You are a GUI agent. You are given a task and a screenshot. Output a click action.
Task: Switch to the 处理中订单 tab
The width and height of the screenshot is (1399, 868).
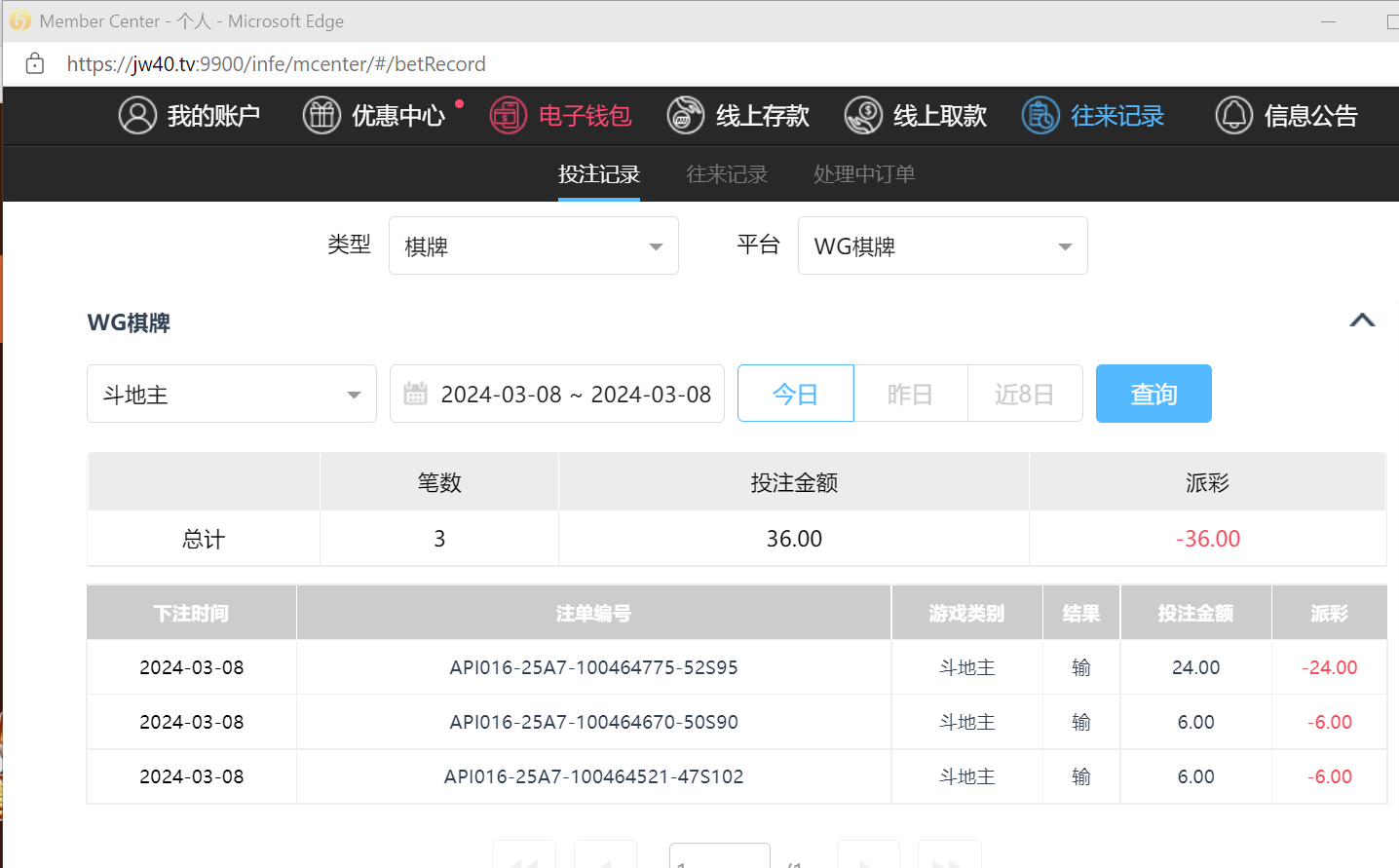[x=864, y=174]
